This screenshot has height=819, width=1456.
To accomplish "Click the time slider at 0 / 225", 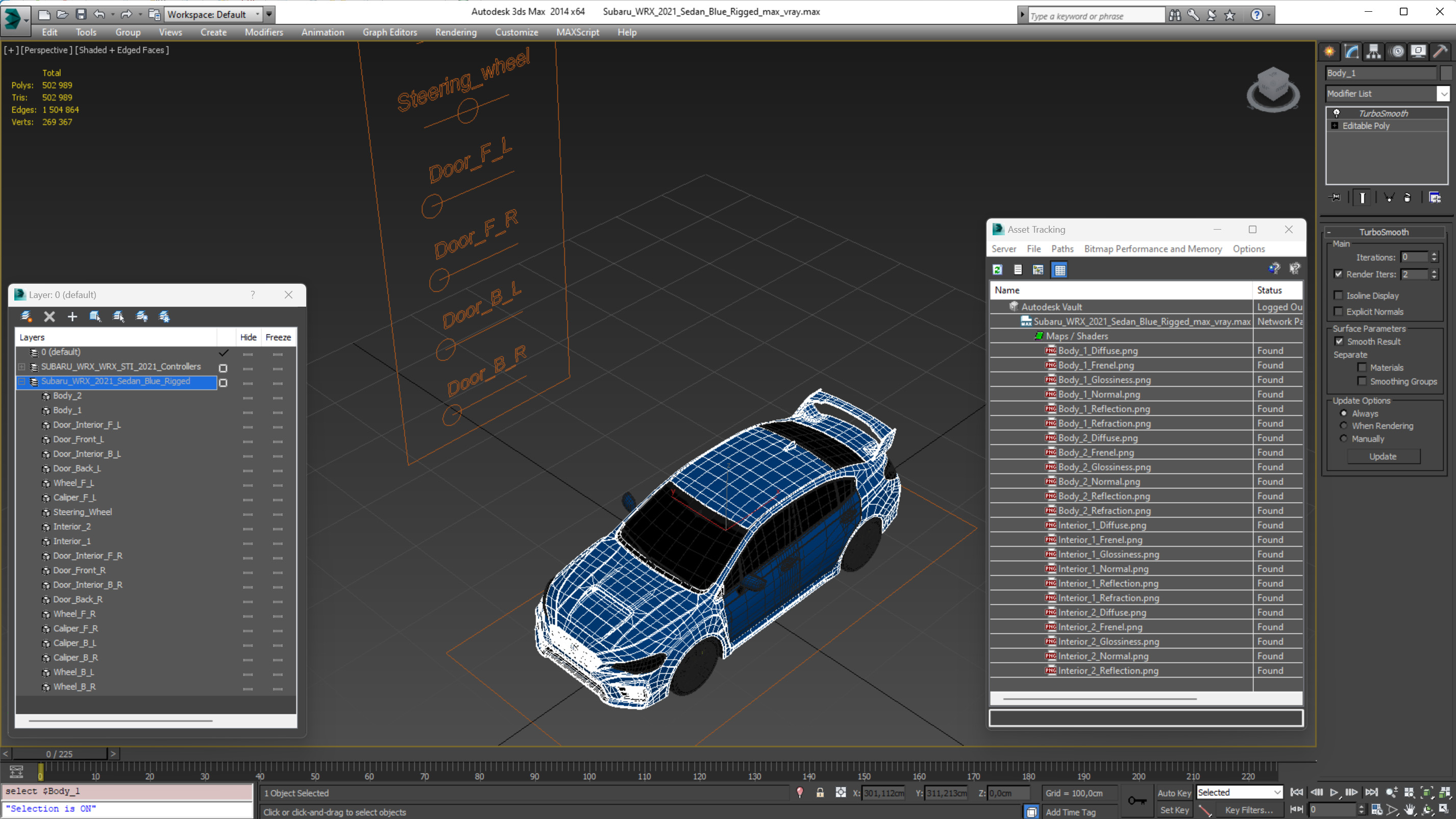I will [59, 754].
